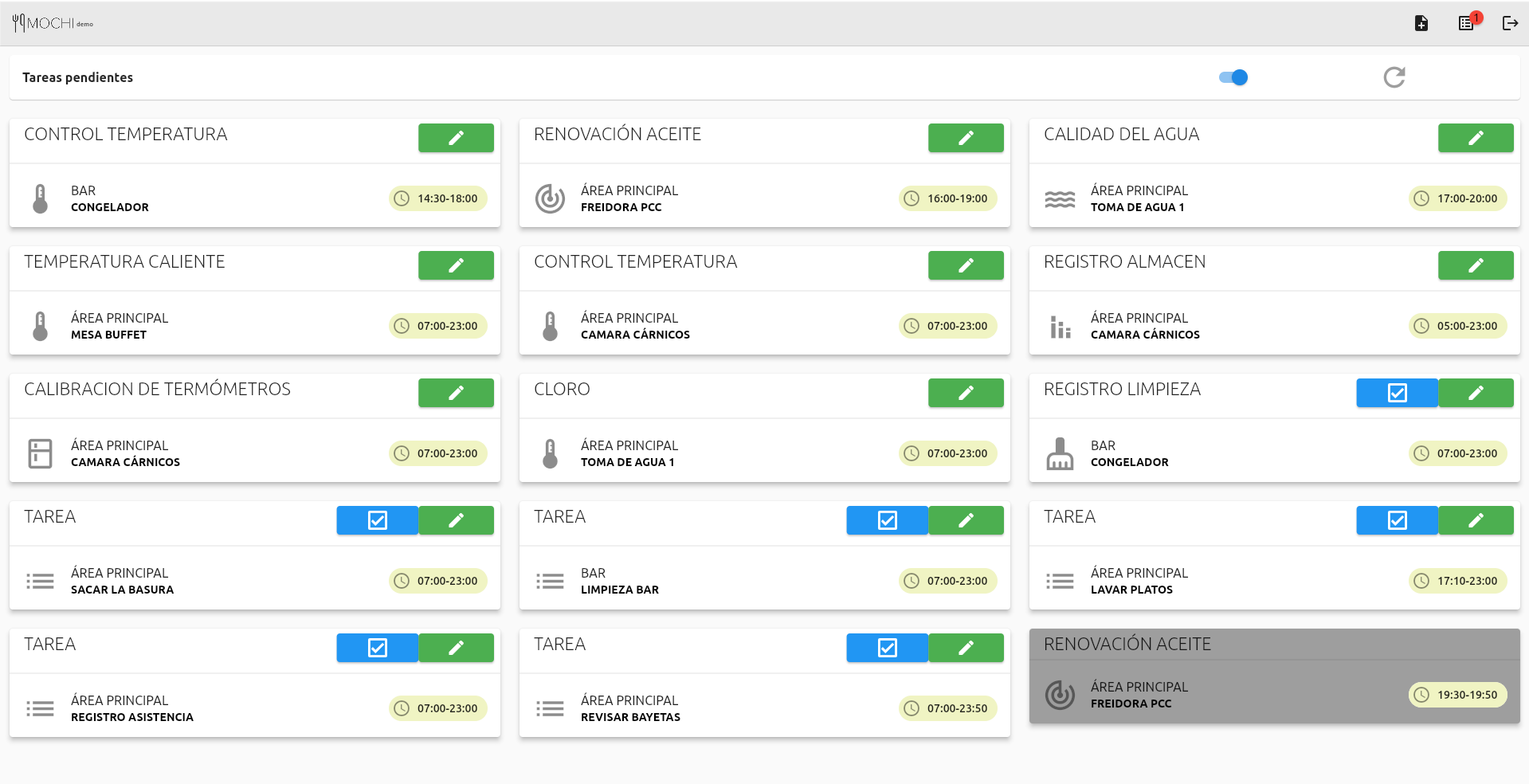The height and width of the screenshot is (784, 1529).
Task: Mark Registro Limpieza as completed
Action: [1397, 393]
